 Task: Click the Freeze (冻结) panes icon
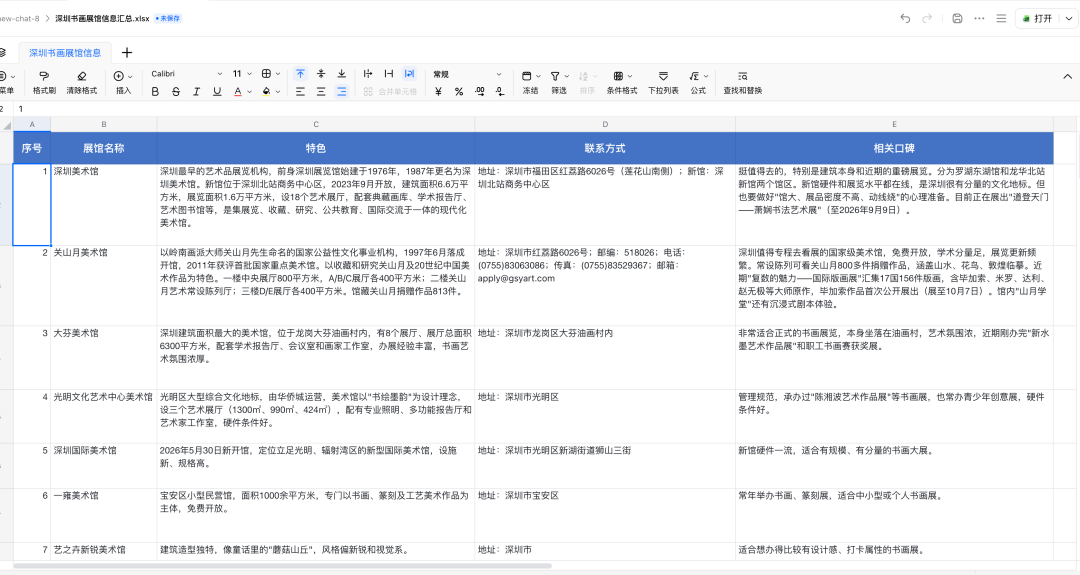point(527,76)
